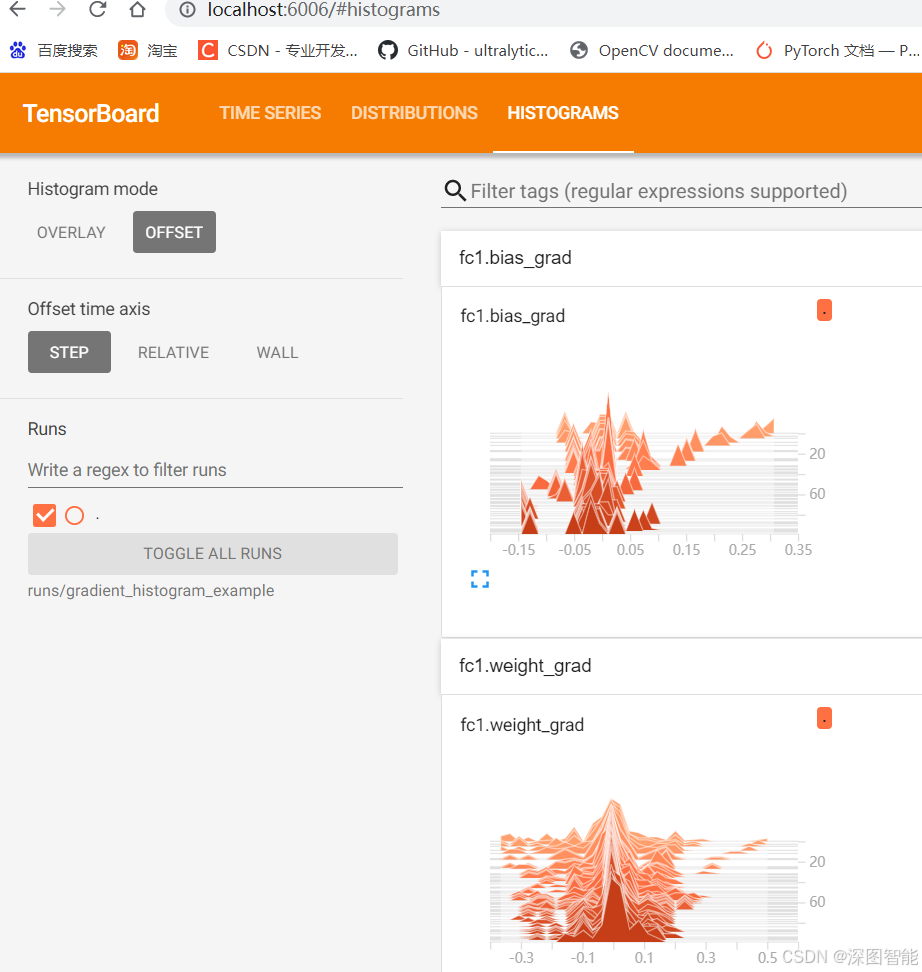Toggle fullscreen size of fc1.bias_grad chart

(x=480, y=579)
